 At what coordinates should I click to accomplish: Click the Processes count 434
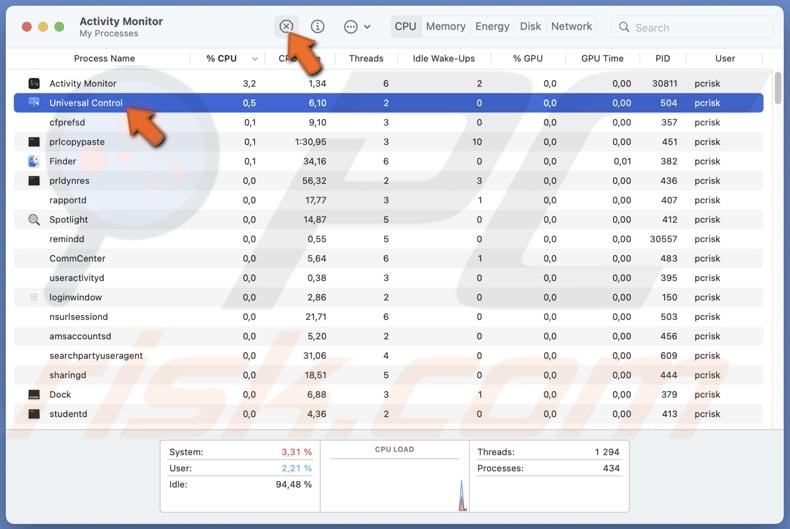coord(611,468)
